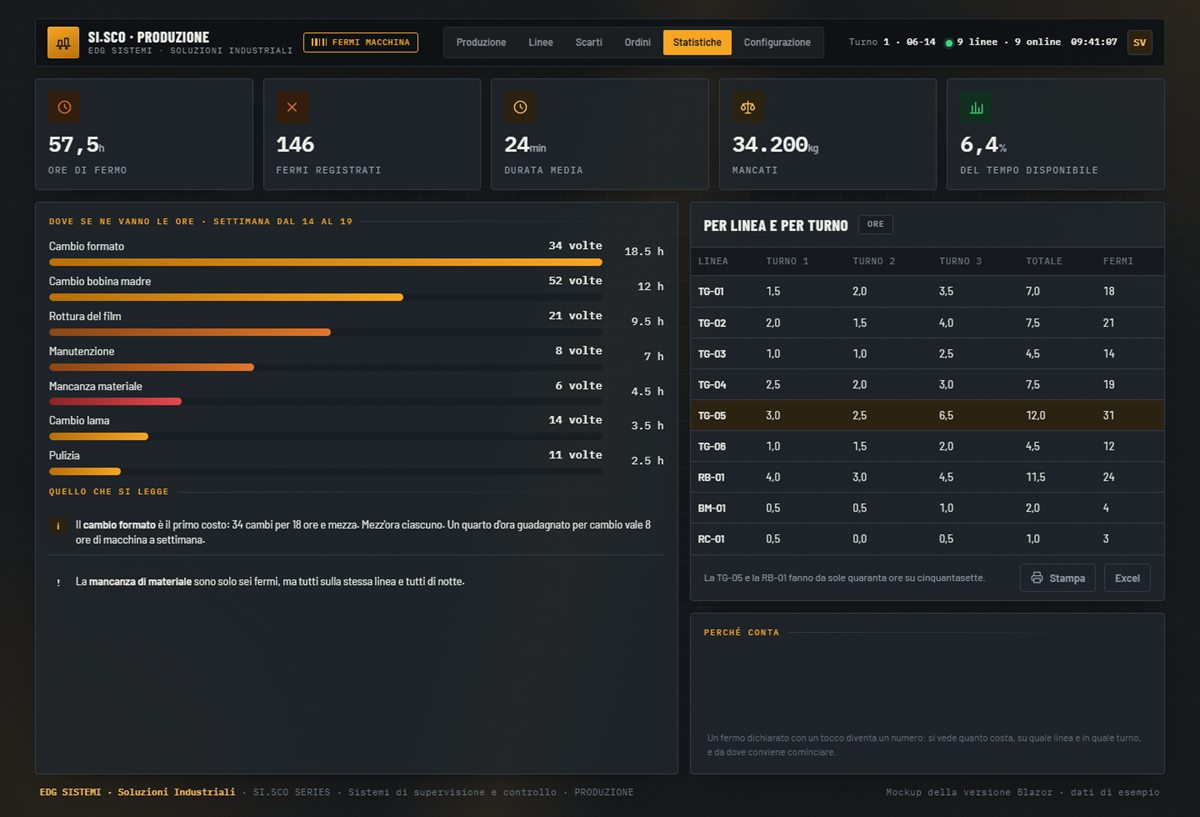Click the FERMI column header

click(x=1118, y=262)
